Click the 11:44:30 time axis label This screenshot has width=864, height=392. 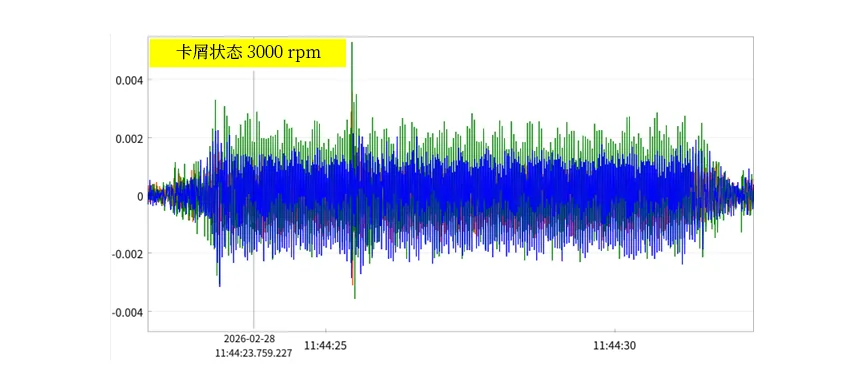614,346
